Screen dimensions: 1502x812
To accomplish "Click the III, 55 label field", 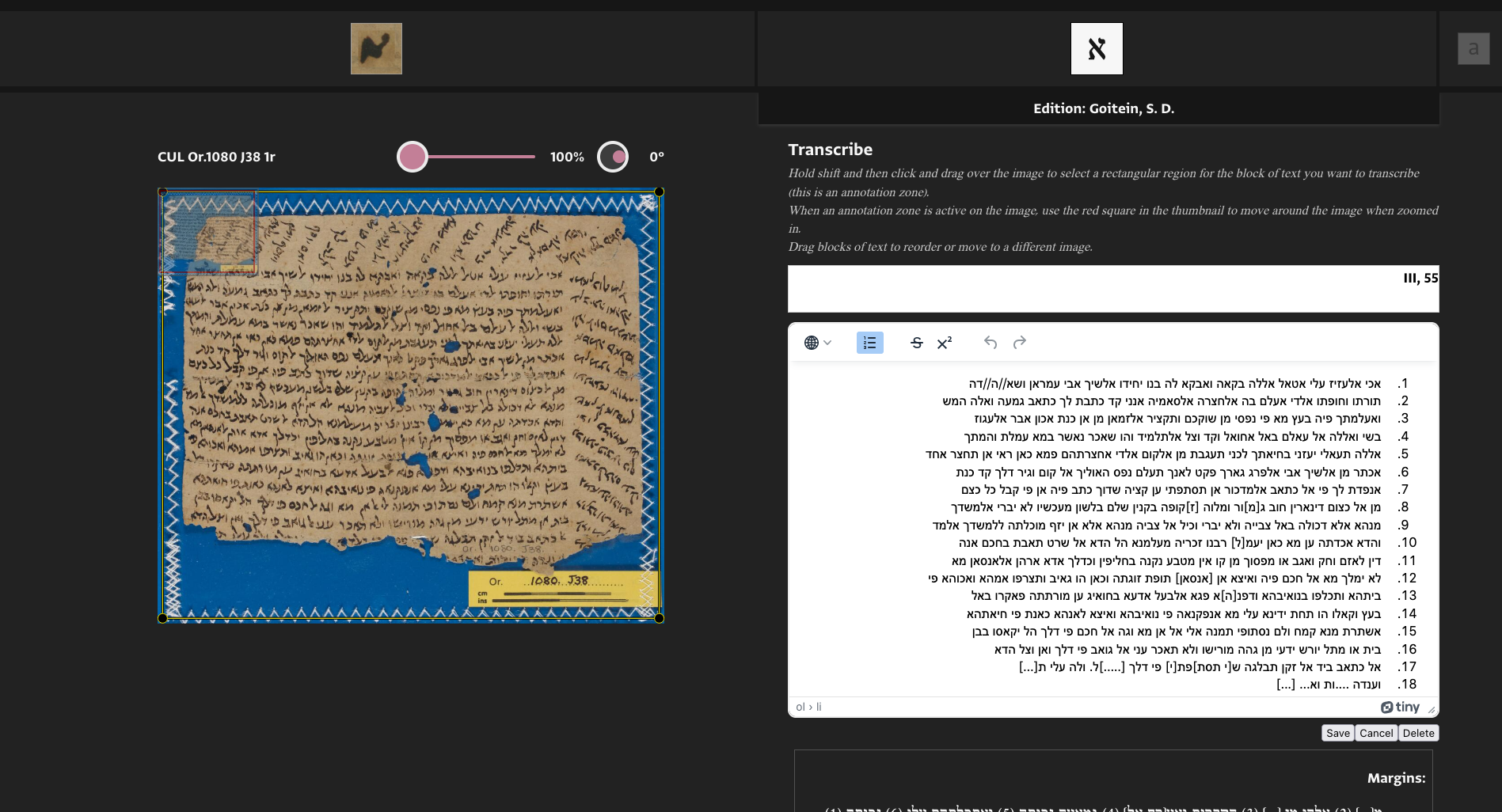I will (1113, 288).
